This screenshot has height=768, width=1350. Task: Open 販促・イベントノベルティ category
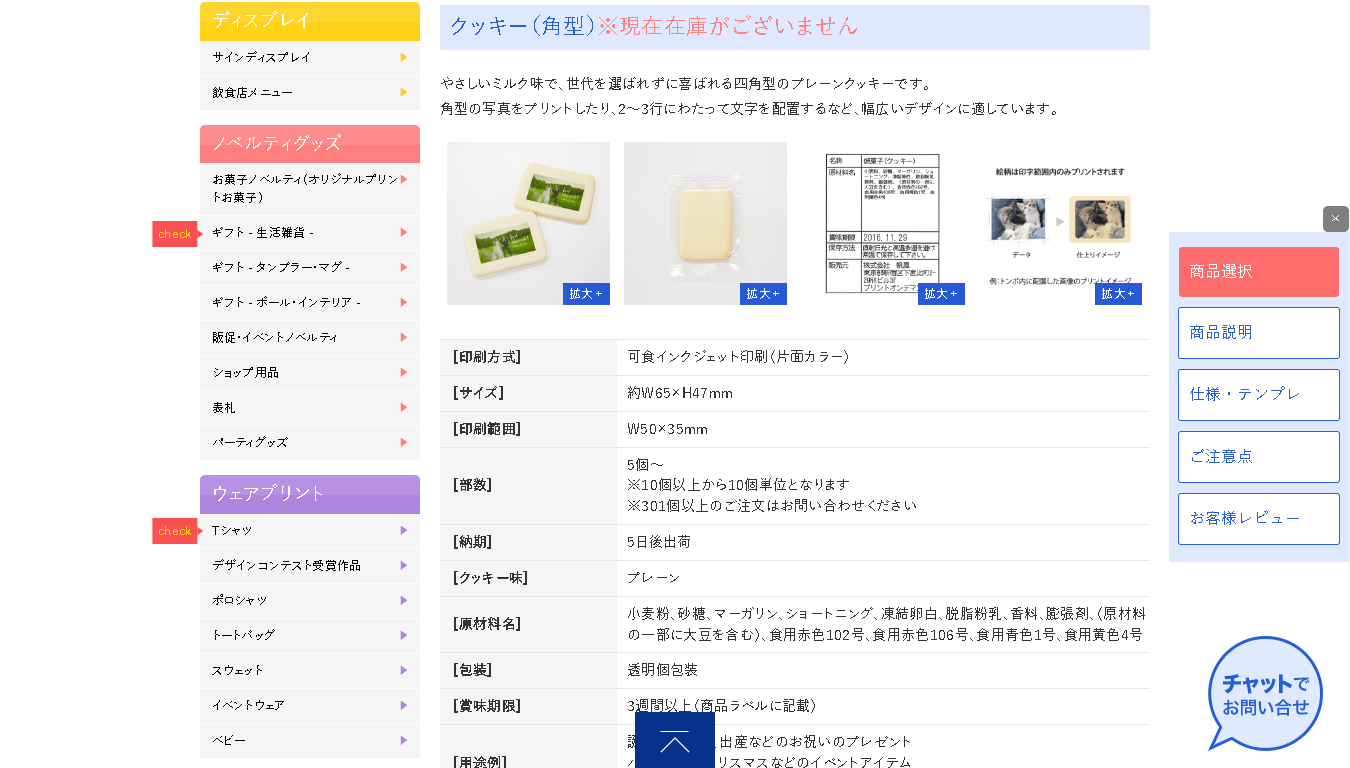pyautogui.click(x=310, y=337)
